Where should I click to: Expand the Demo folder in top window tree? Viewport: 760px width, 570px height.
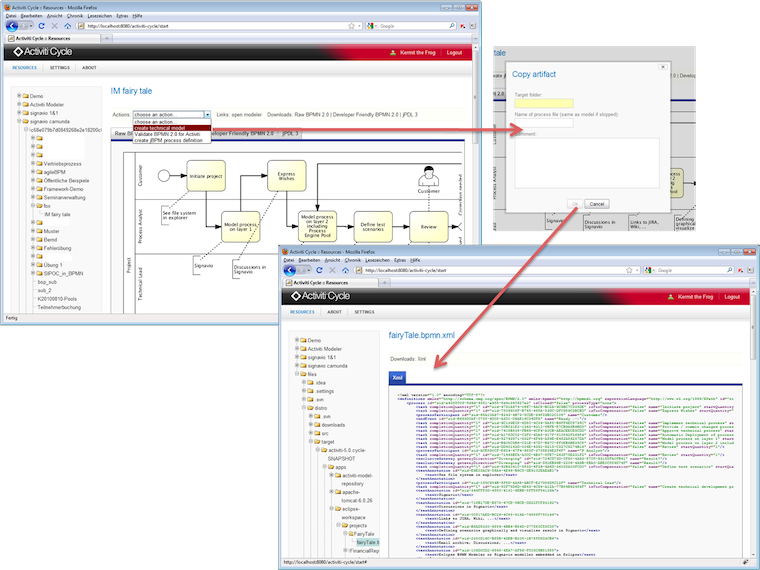19,96
